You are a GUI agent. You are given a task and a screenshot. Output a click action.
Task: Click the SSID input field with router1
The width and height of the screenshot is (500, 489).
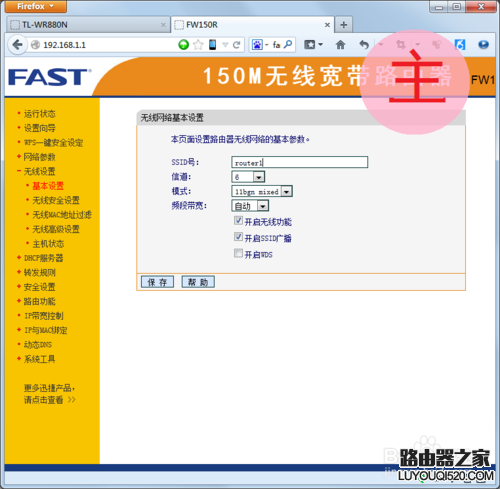click(x=300, y=162)
